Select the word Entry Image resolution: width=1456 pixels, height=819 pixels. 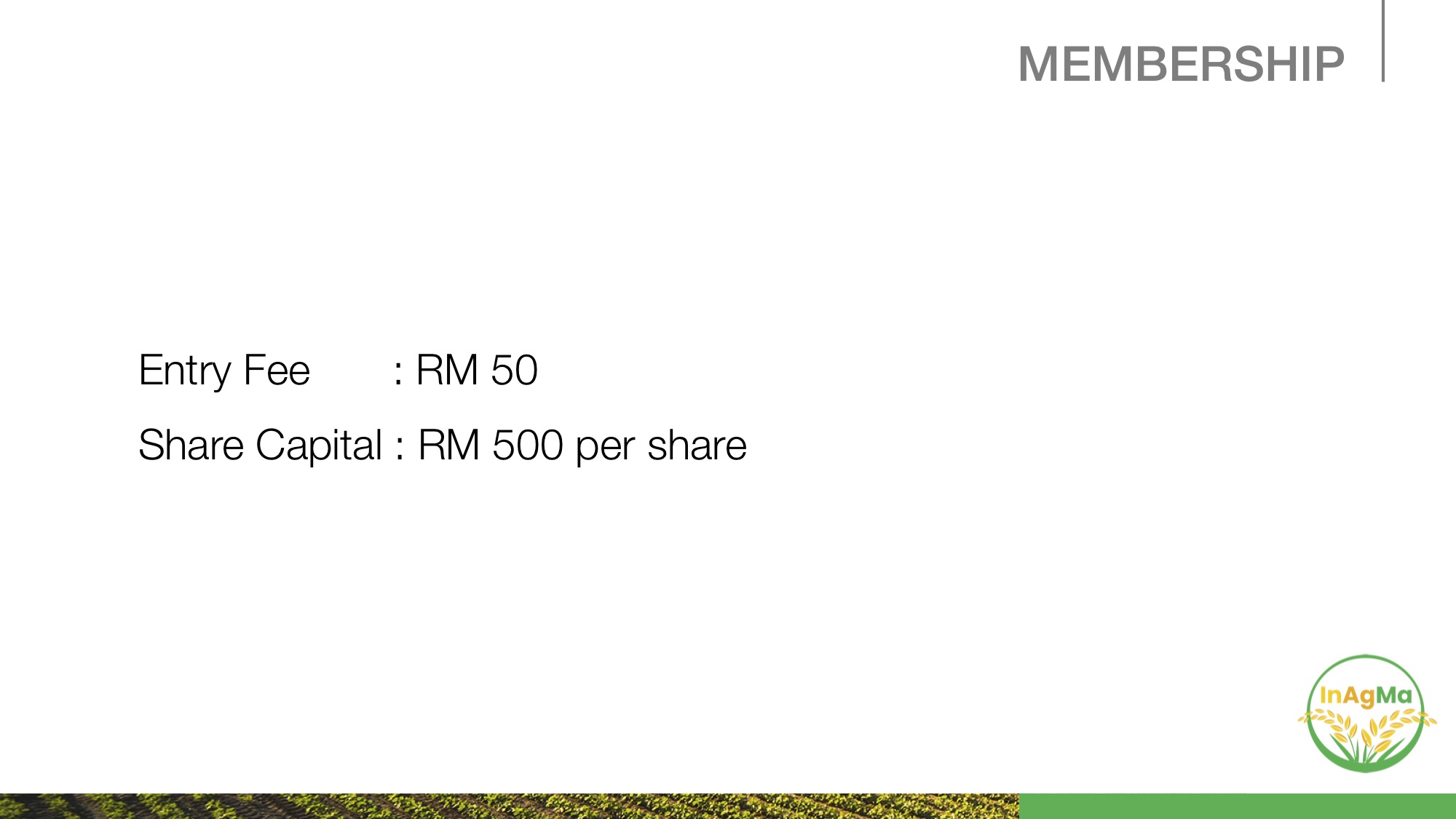pyautogui.click(x=184, y=371)
